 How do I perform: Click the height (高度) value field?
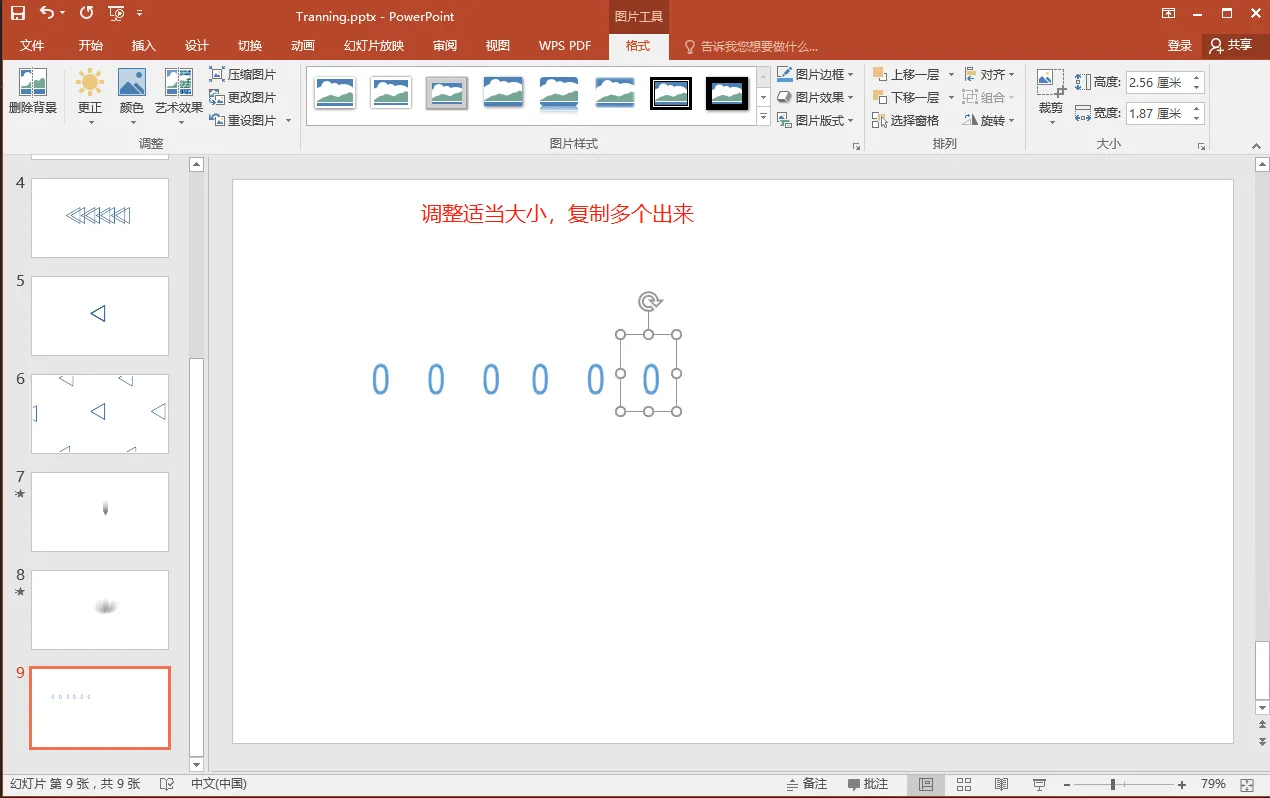click(x=1157, y=82)
